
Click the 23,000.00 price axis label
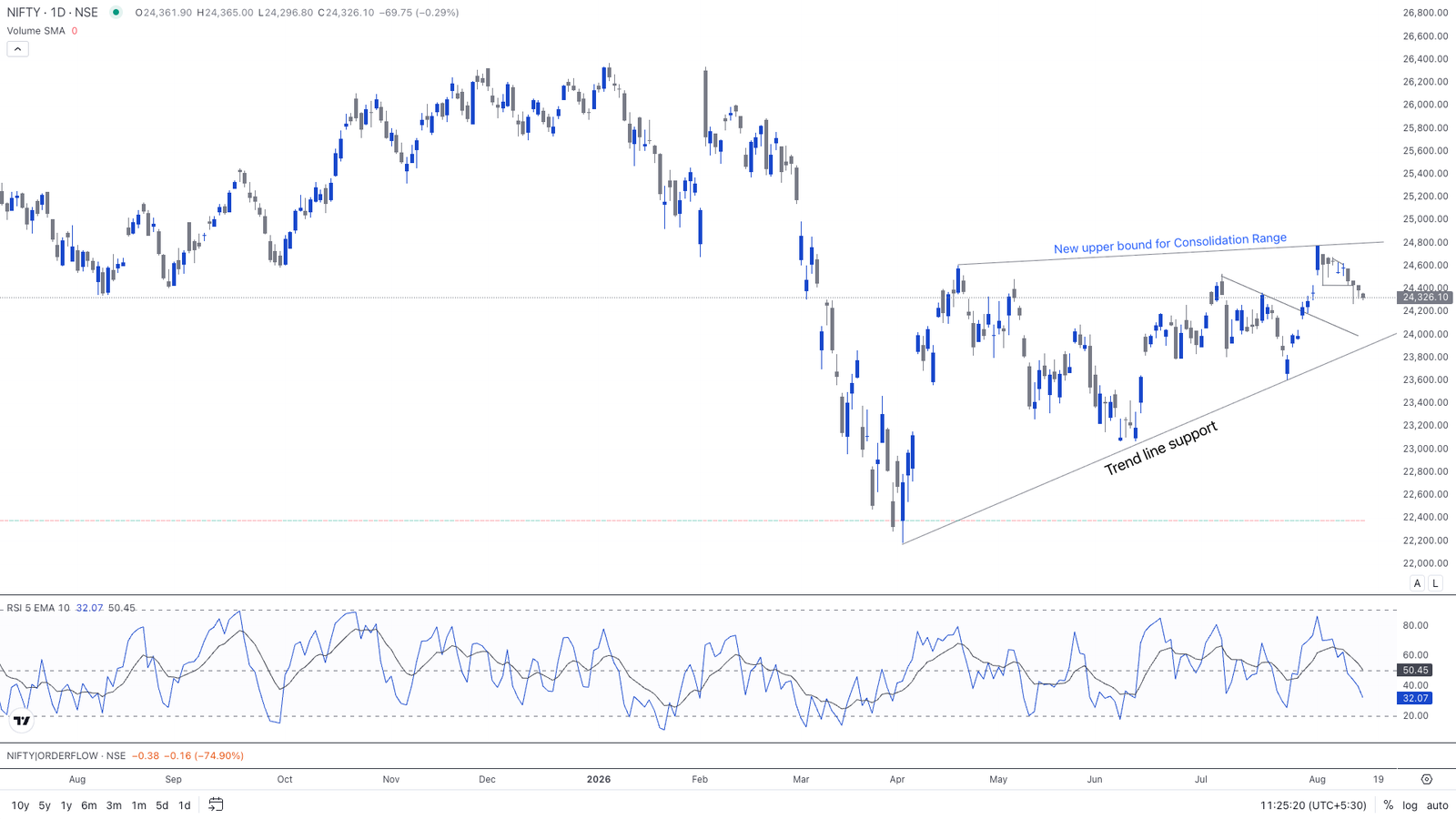1425,449
